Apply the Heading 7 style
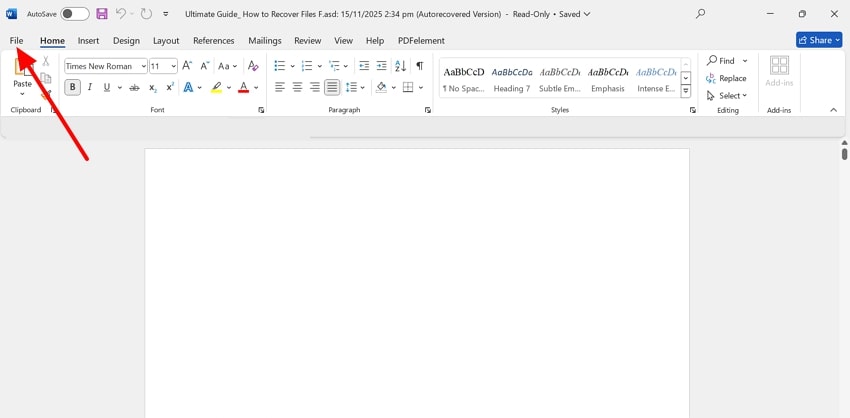 [512, 79]
